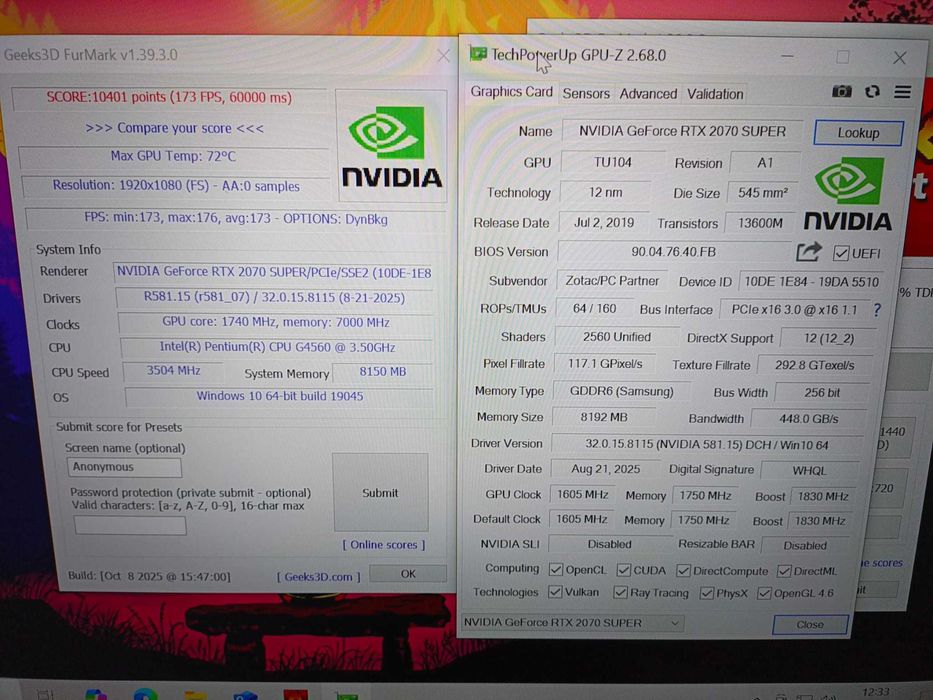The image size is (933, 700).
Task: Open the Validation tab
Action: click(715, 94)
